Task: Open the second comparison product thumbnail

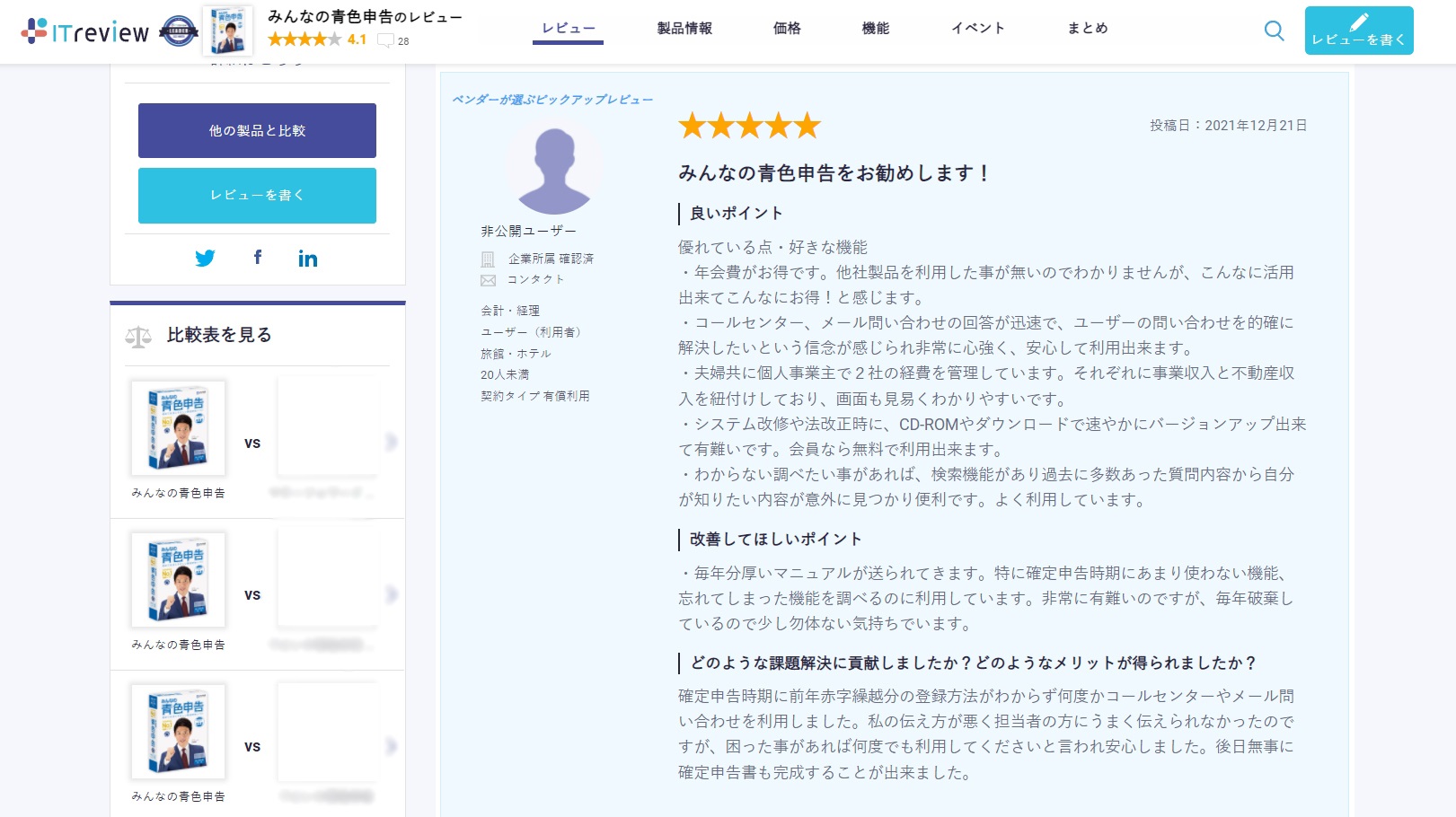Action: 178,580
